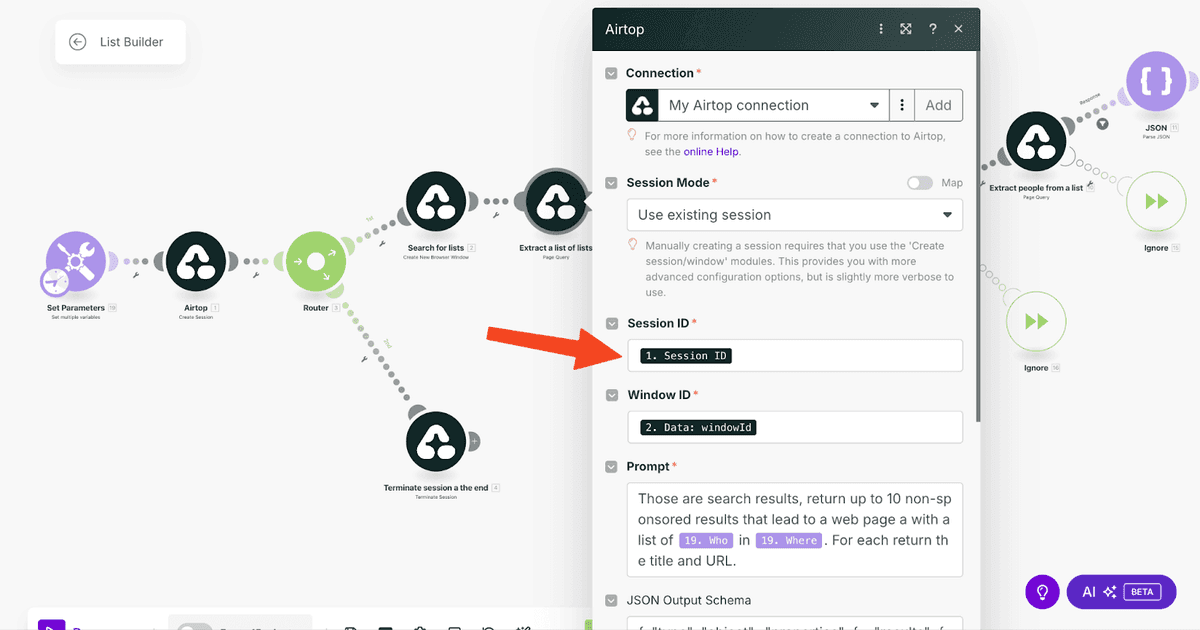1200x630 pixels.
Task: Toggle the Map switch for Session Mode
Action: (920, 183)
